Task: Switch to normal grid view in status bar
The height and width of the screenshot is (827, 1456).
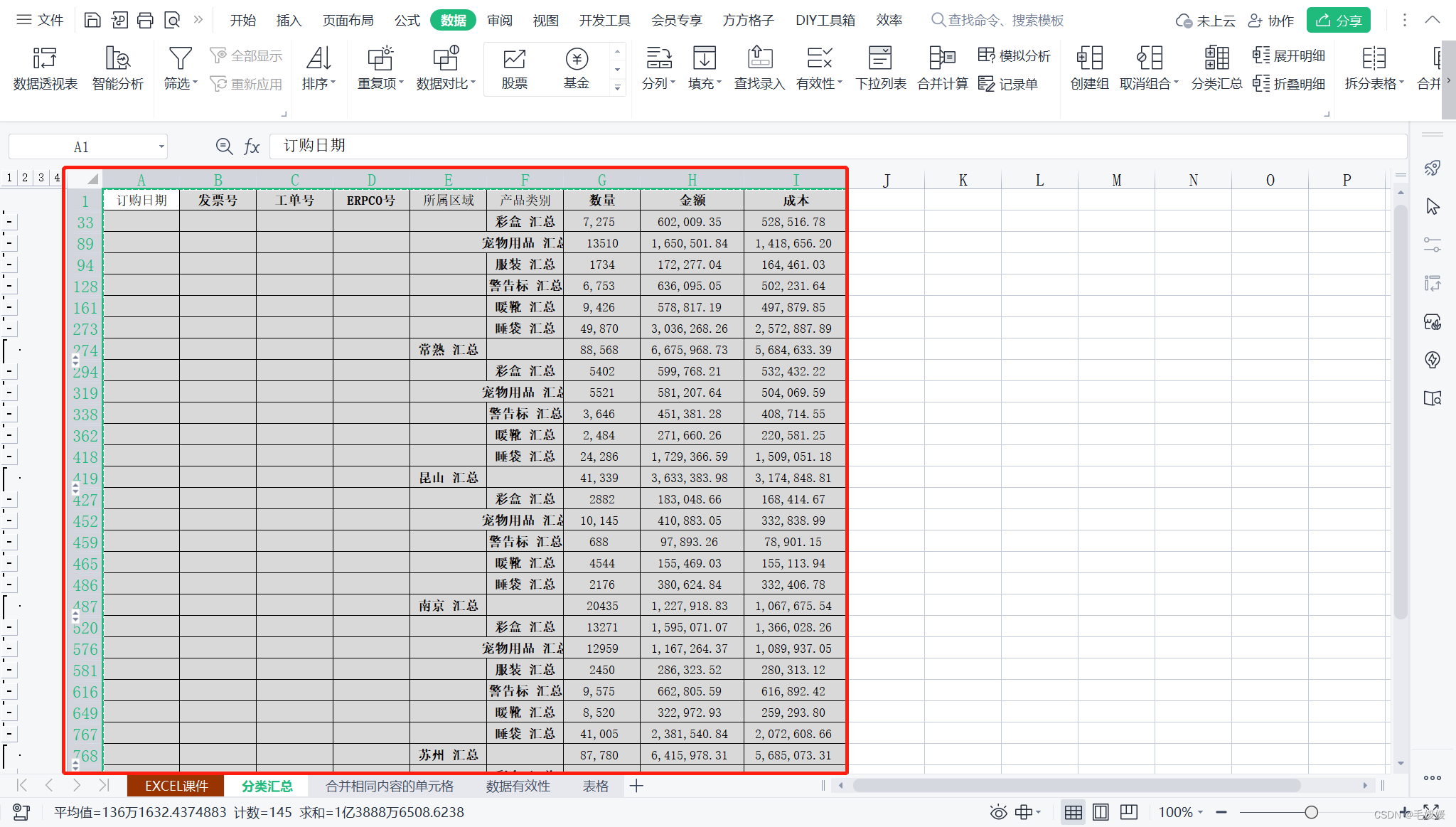Action: point(1073,812)
